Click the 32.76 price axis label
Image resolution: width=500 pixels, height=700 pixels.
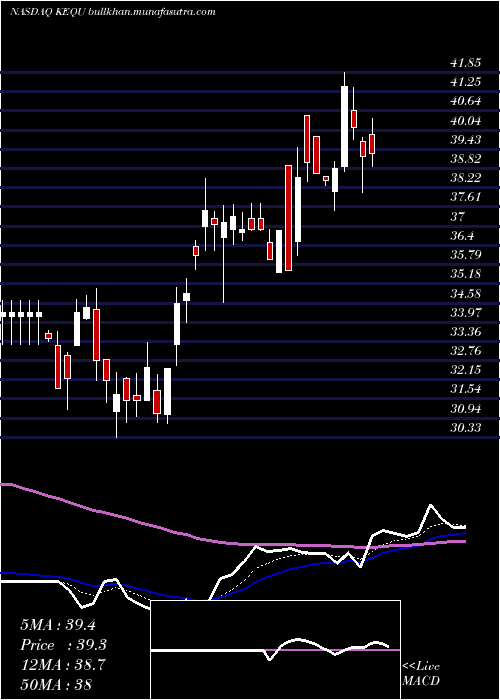[466, 351]
